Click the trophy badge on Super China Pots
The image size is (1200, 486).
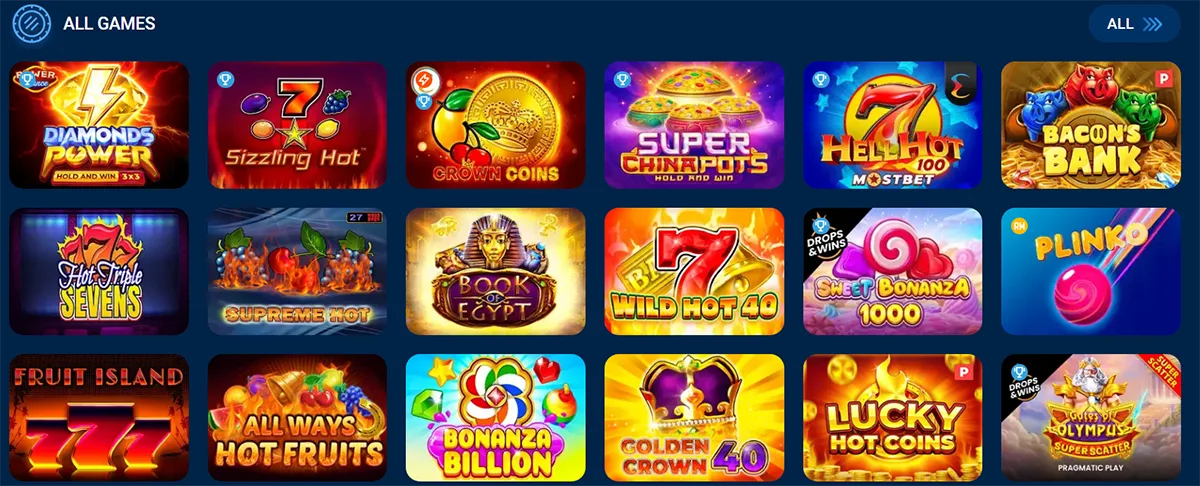pyautogui.click(x=622, y=76)
